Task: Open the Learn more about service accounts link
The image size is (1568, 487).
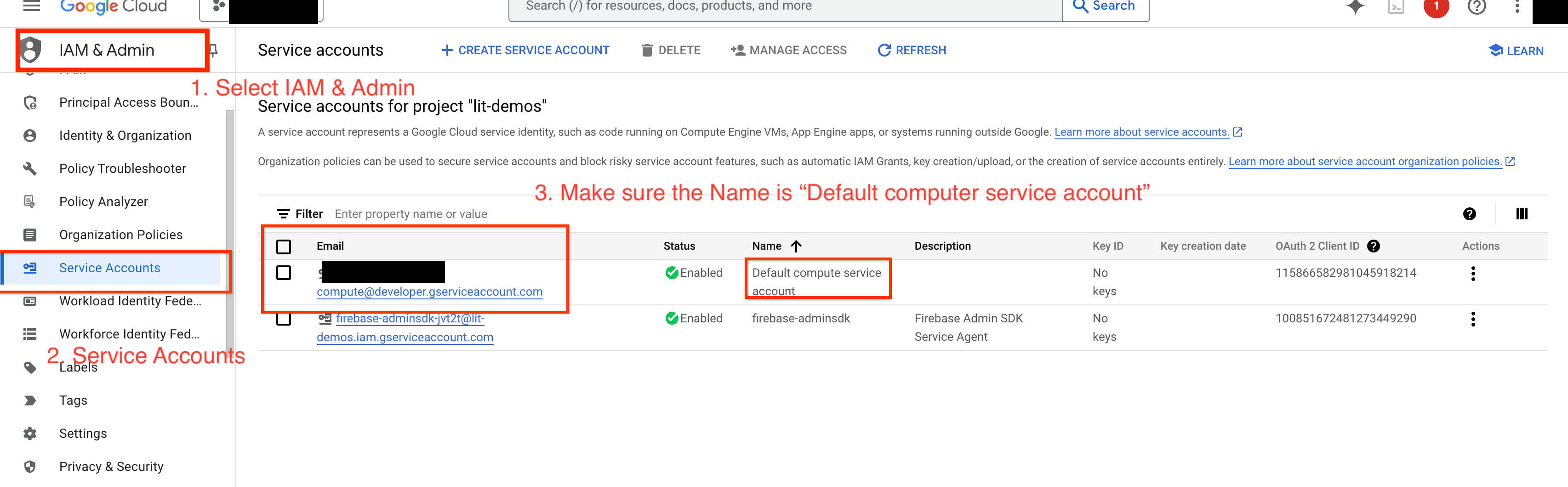Action: pyautogui.click(x=1141, y=132)
